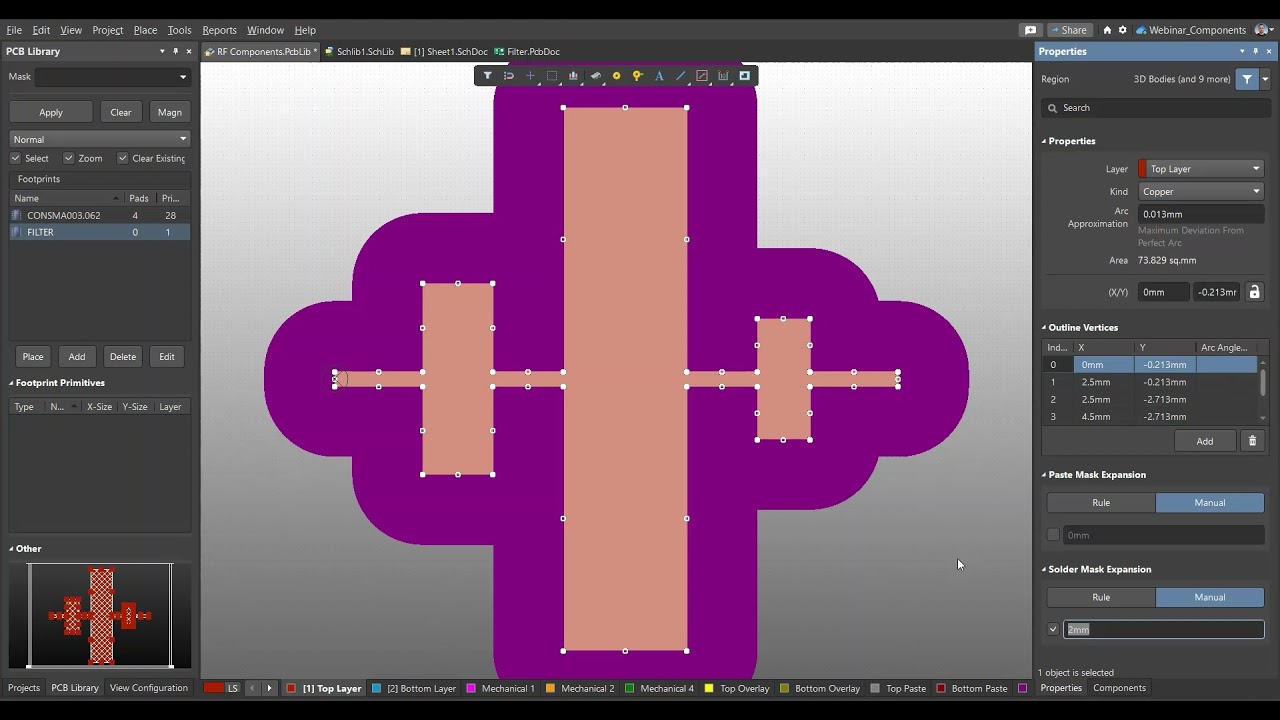Place a via from active bar
1280x720 pixels.
point(638,76)
